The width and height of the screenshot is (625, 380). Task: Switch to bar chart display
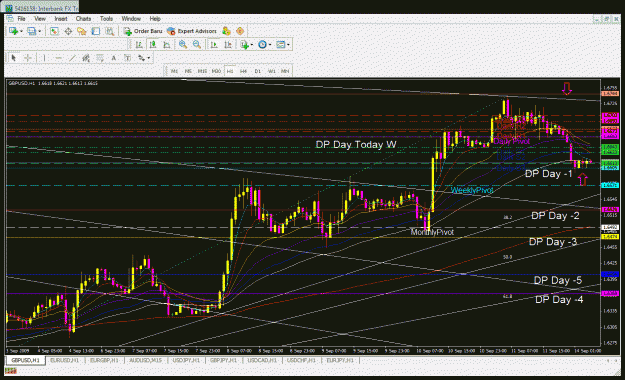[x=139, y=45]
